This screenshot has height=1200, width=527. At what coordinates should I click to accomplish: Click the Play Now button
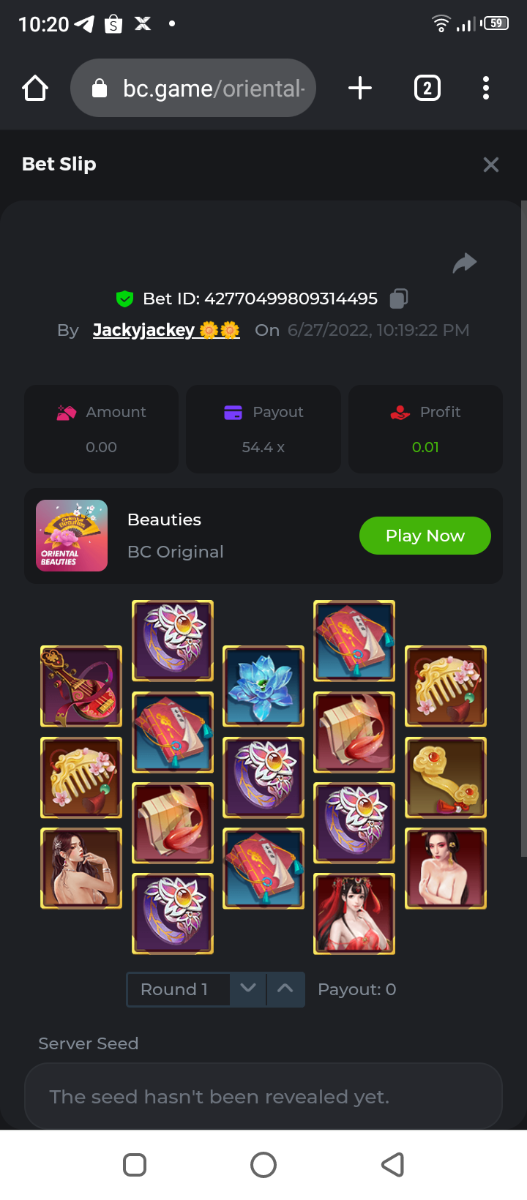pyautogui.click(x=425, y=536)
